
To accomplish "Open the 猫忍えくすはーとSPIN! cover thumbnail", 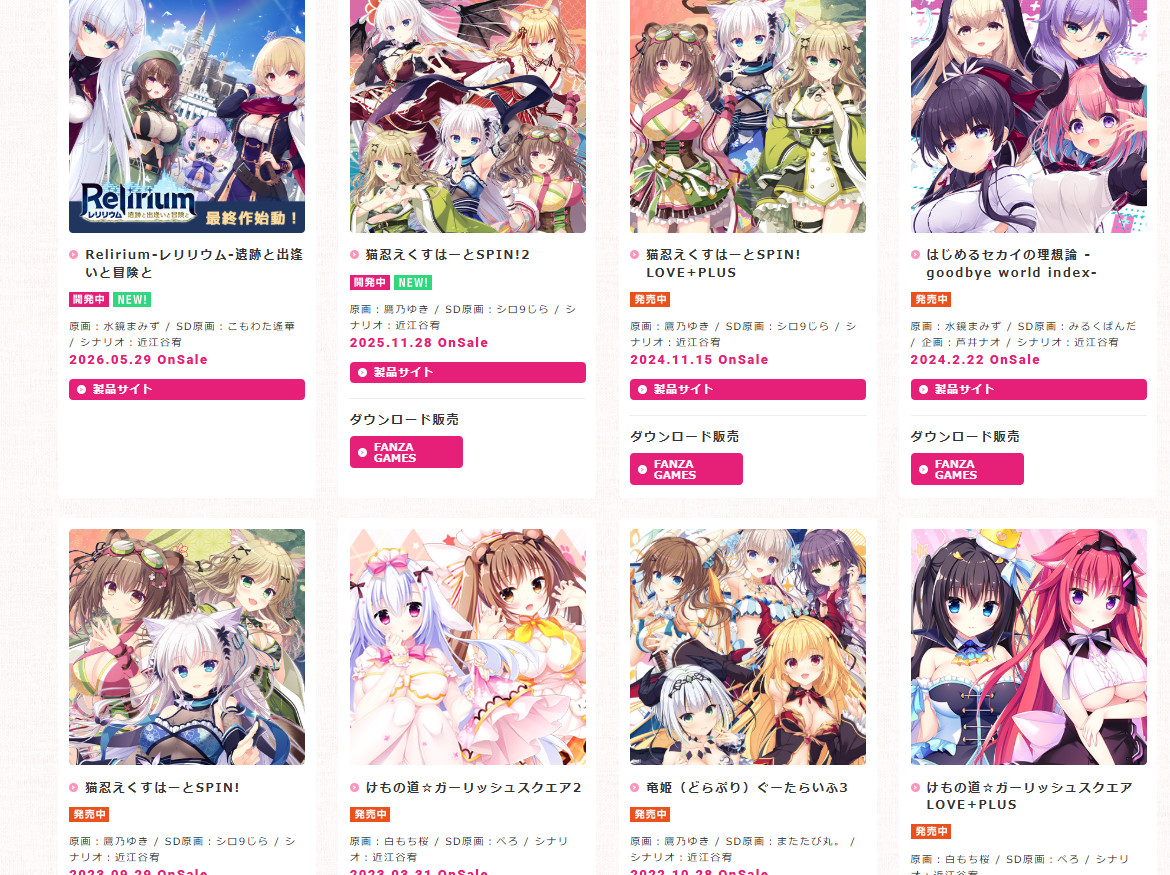I will pyautogui.click(x=187, y=647).
